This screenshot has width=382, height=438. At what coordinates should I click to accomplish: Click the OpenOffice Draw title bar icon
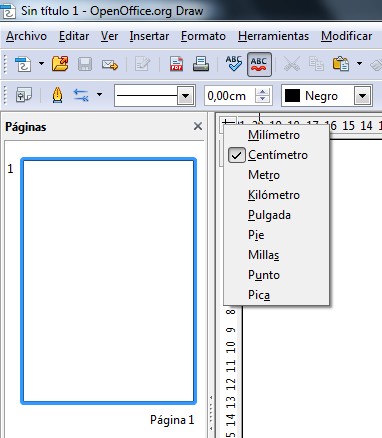coord(8,10)
